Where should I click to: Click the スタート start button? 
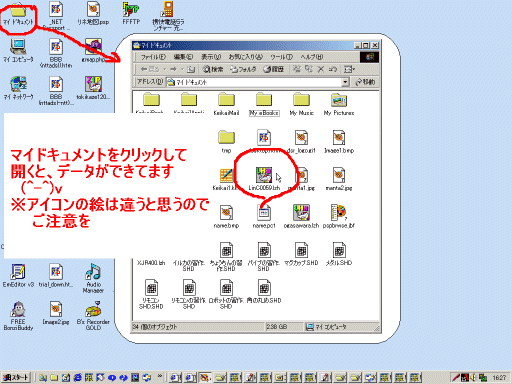point(16,378)
